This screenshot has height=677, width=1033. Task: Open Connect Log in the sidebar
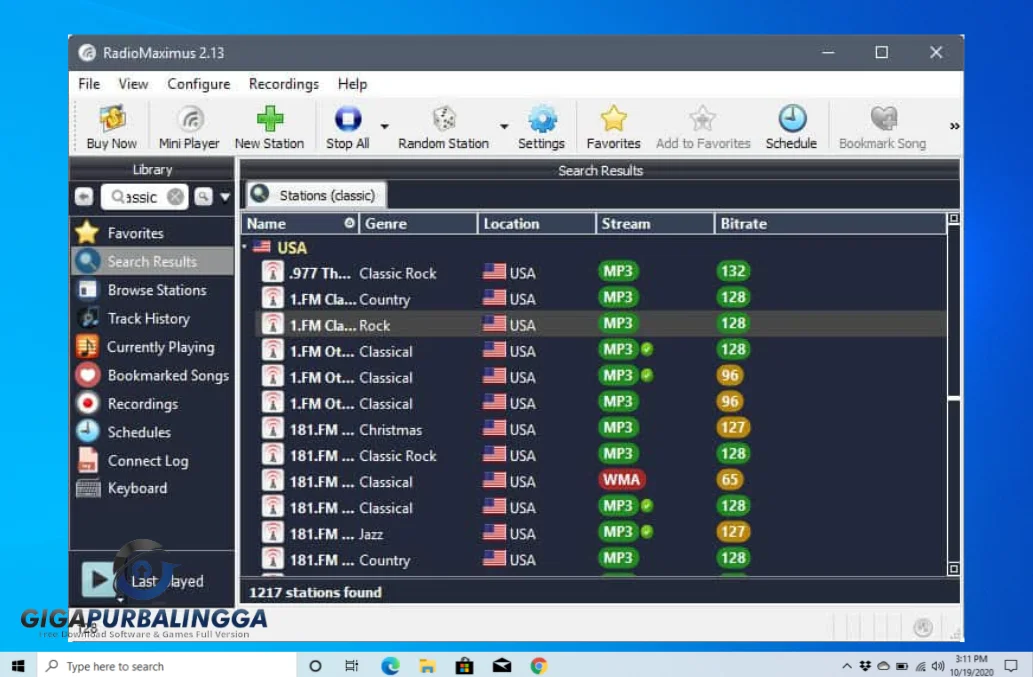[x=152, y=461]
